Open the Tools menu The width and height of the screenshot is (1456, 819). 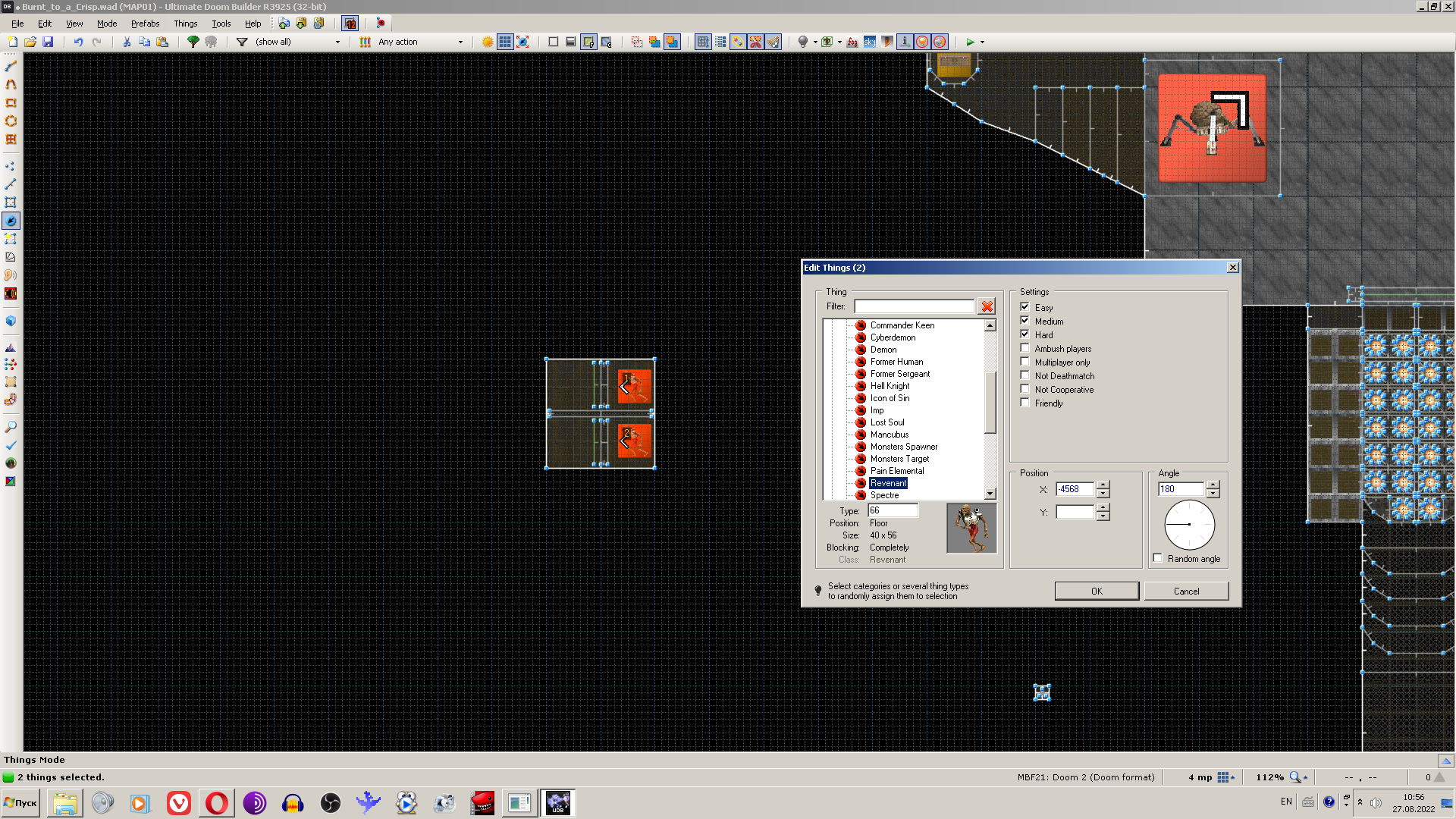click(x=221, y=24)
